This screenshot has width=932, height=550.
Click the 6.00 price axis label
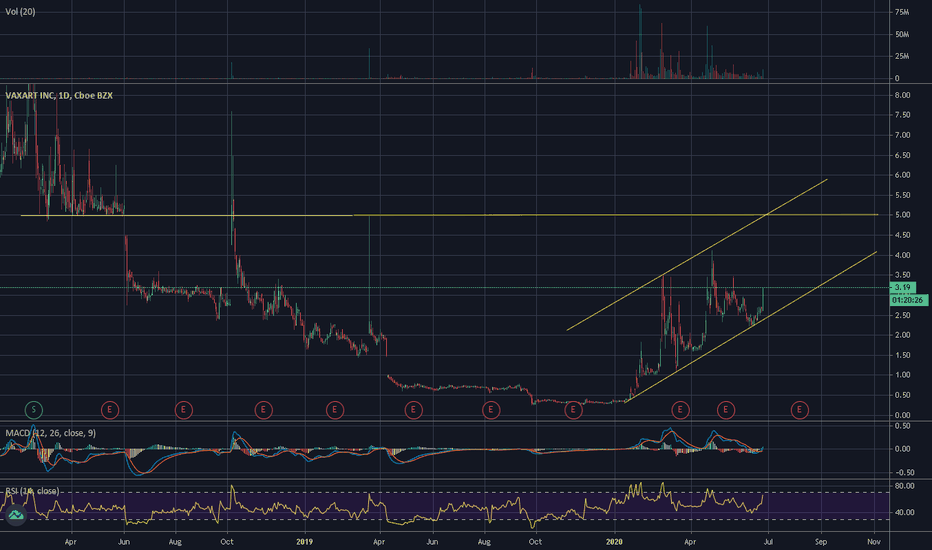[x=902, y=175]
